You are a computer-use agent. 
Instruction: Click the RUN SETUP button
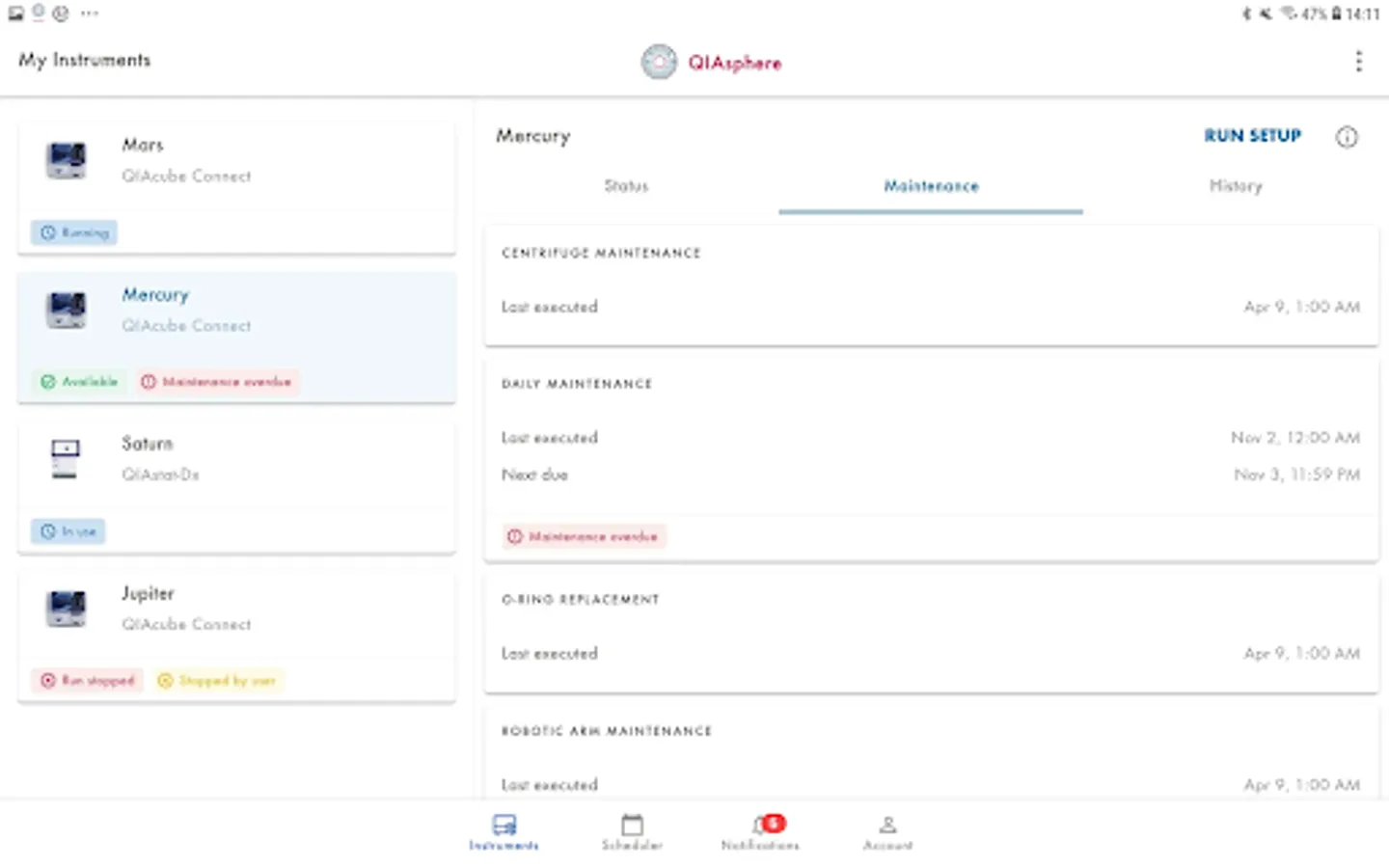point(1252,136)
